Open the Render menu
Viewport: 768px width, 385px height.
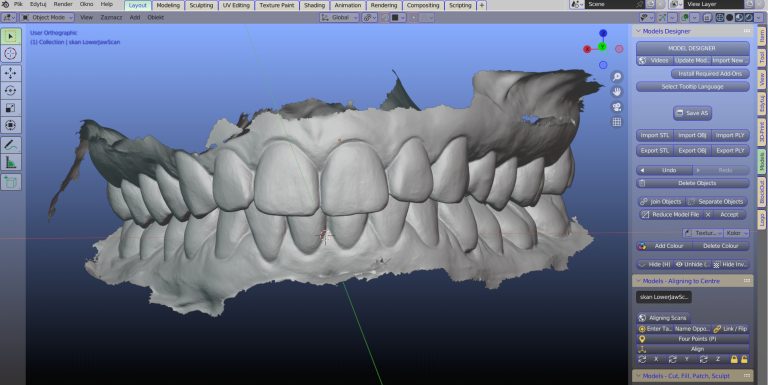point(63,4)
